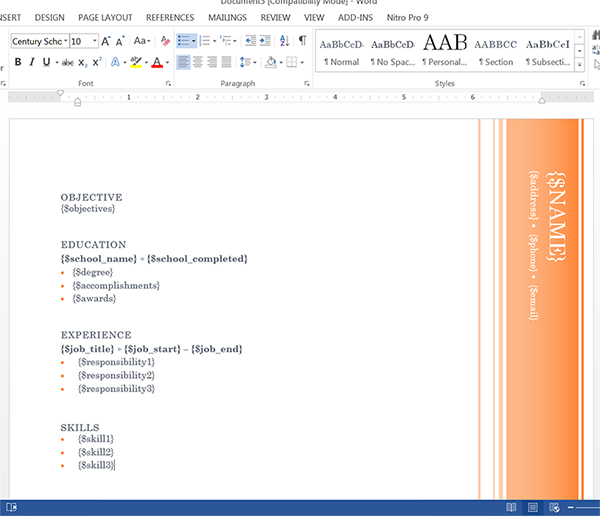Apply Text Effects icon
The image size is (600, 516).
pyautogui.click(x=115, y=62)
